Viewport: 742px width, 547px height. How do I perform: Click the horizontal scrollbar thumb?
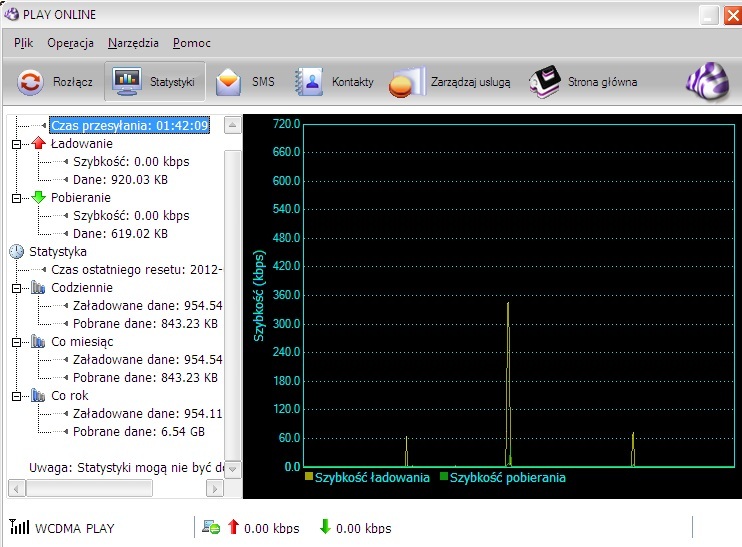(x=89, y=488)
